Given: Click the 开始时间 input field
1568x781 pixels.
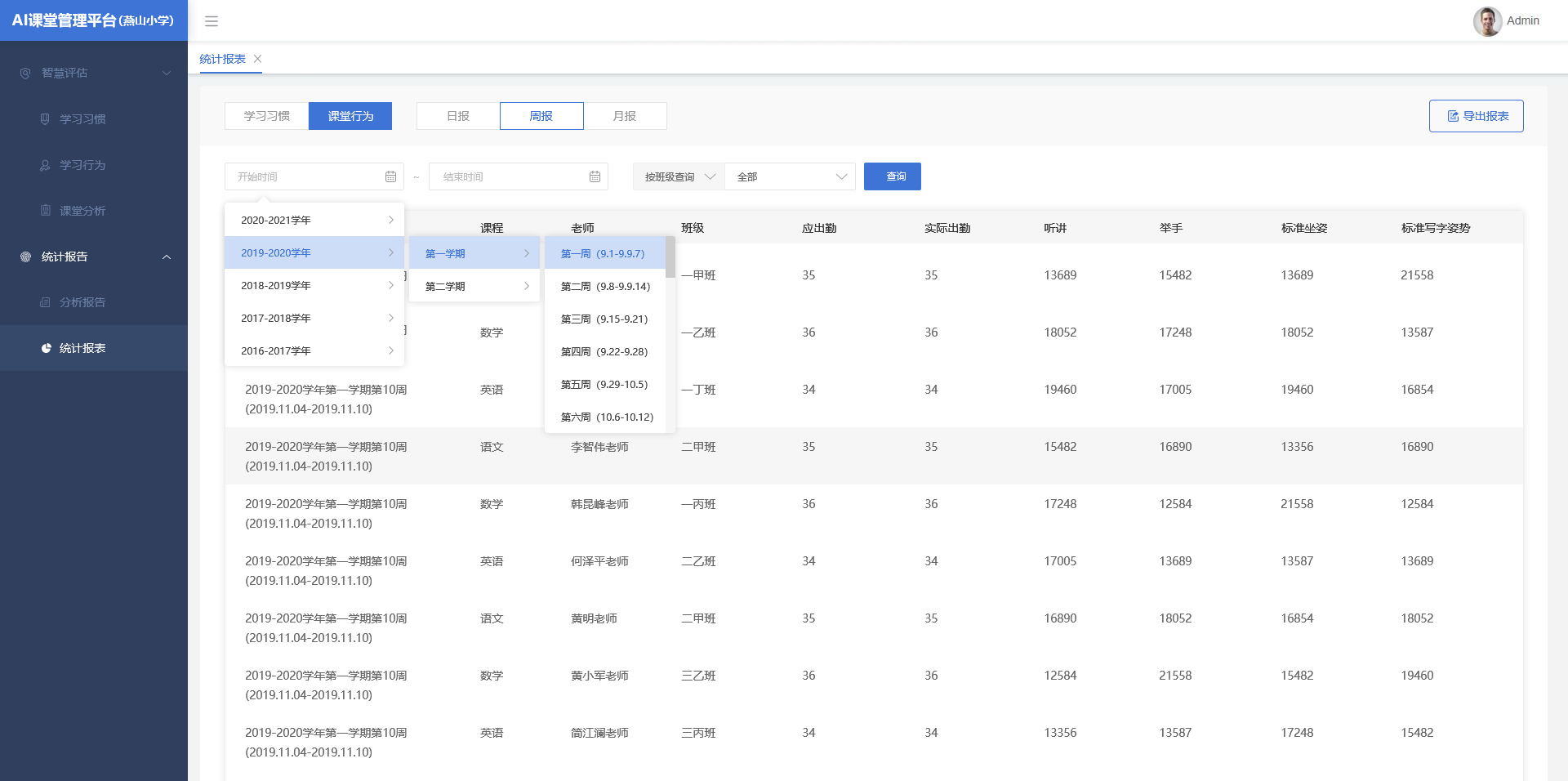Looking at the screenshot, I should coord(314,176).
